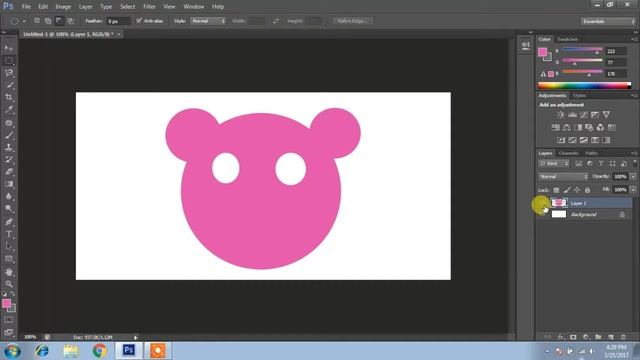This screenshot has height=360, width=640.
Task: Switch to the Paths tab
Action: [x=591, y=153]
